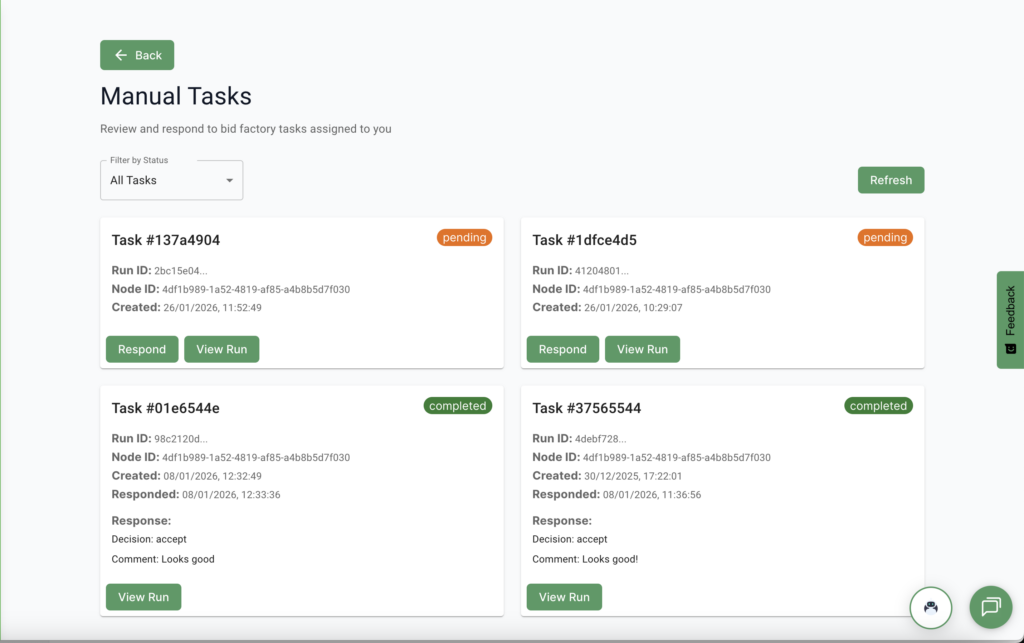This screenshot has width=1024, height=643.
Task: Open the chat bubble widget icon
Action: pyautogui.click(x=990, y=607)
